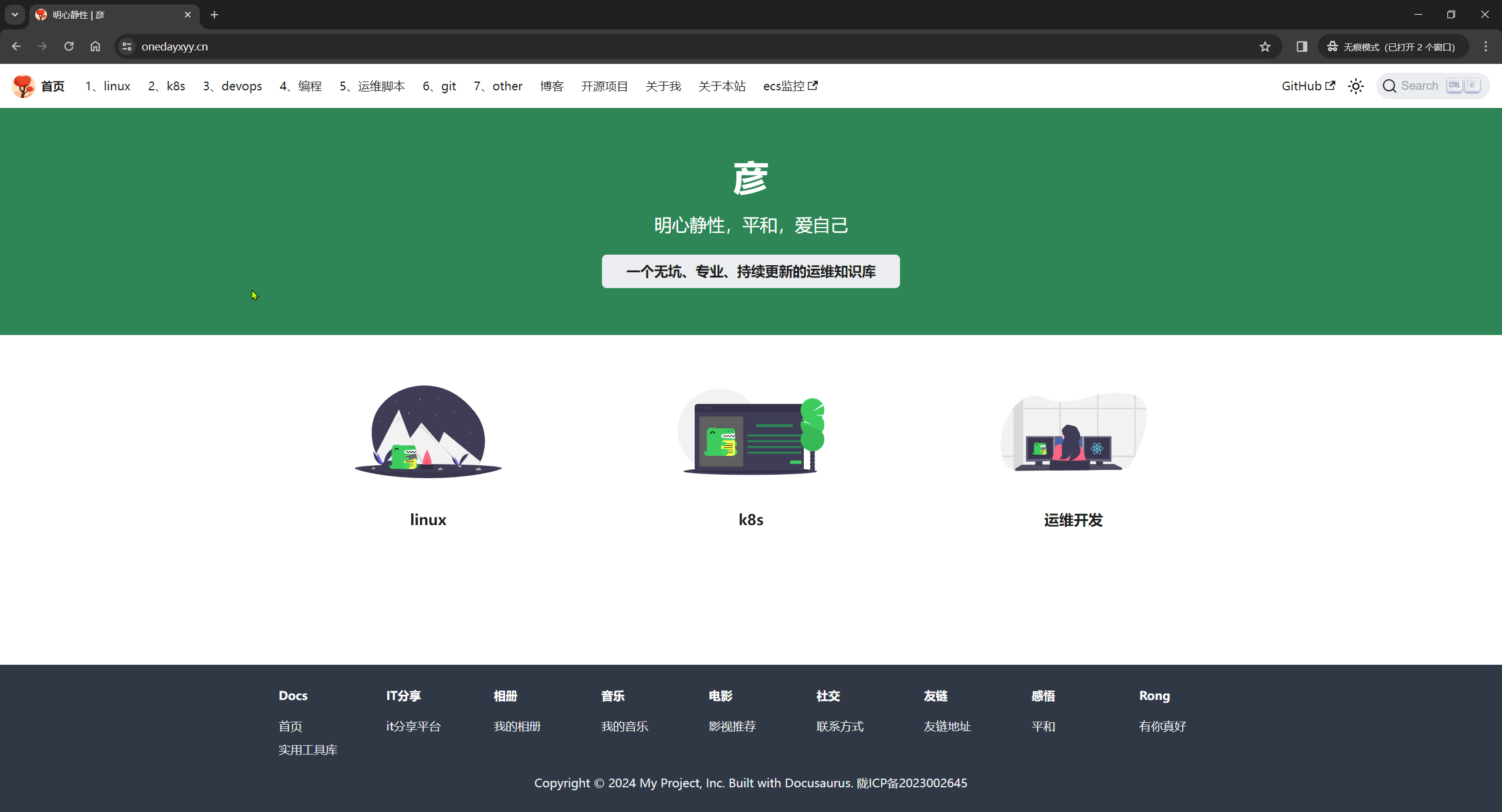Viewport: 1502px width, 812px height.
Task: Click the browser forward arrow
Action: coord(42,46)
